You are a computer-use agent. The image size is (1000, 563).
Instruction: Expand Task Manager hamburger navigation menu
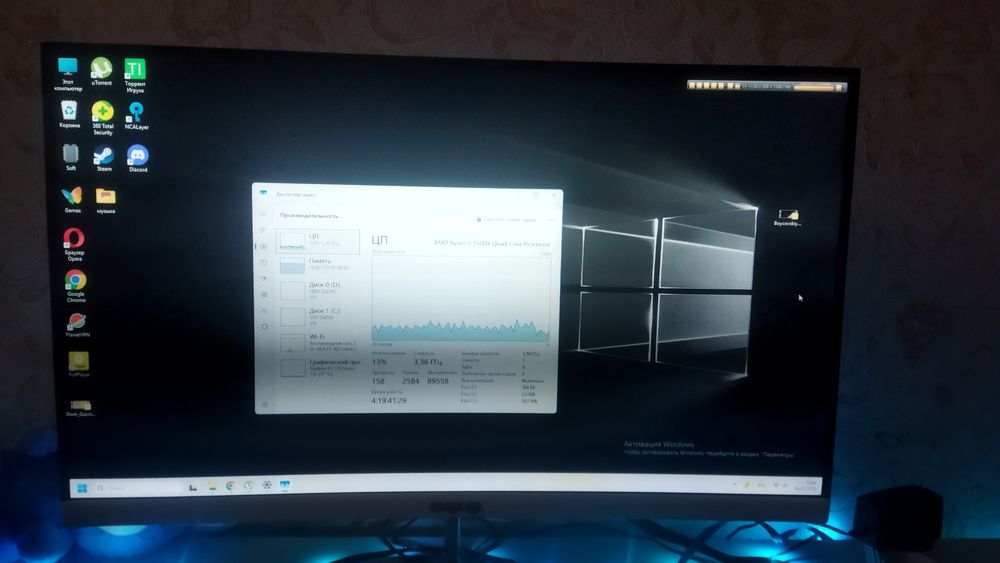(x=263, y=214)
